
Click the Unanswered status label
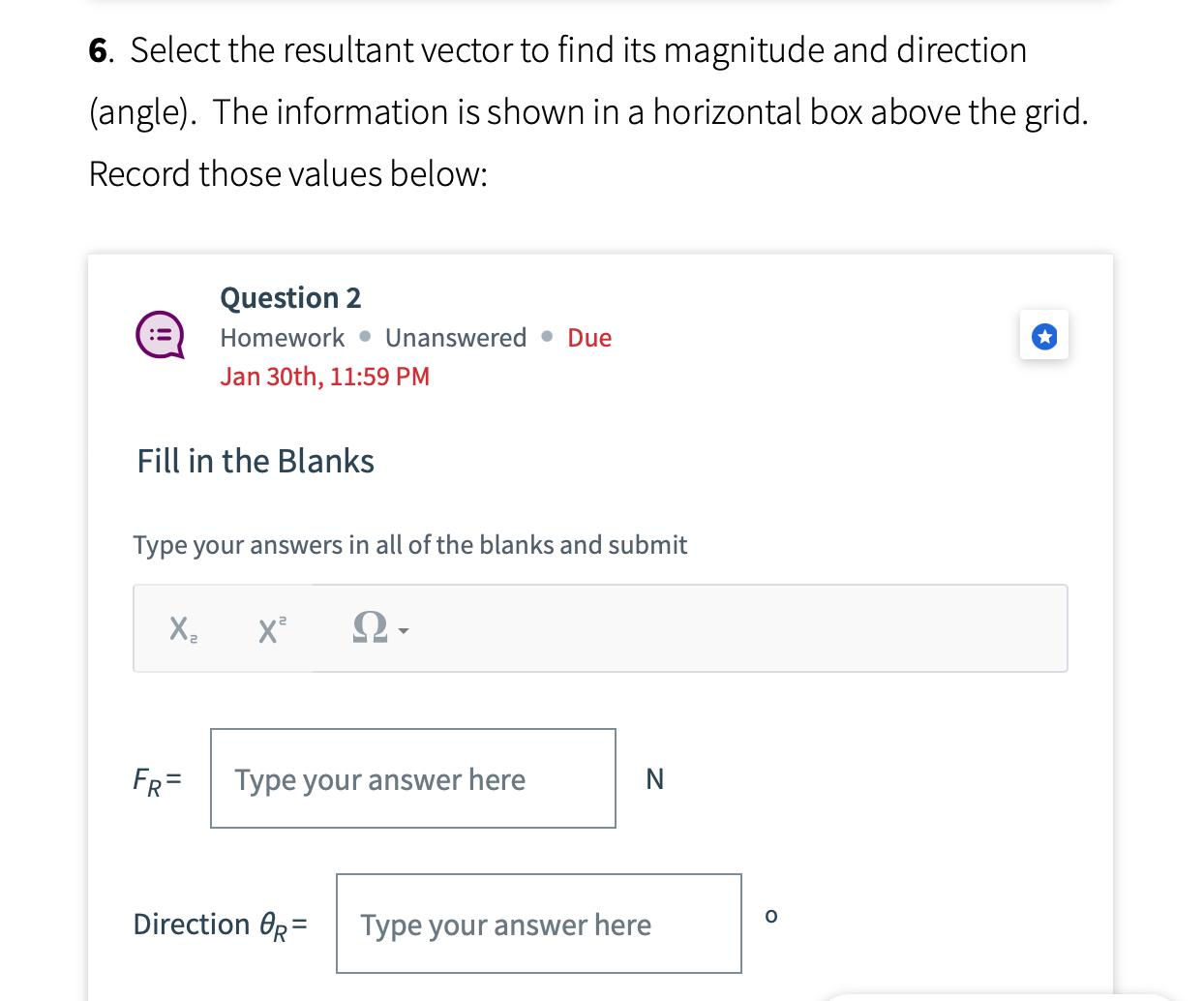click(x=455, y=338)
